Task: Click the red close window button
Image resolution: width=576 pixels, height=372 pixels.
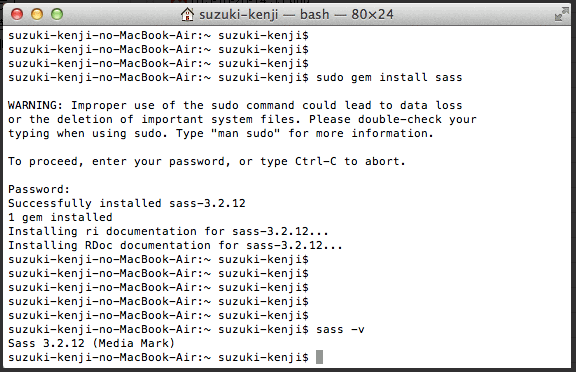Action: [x=17, y=14]
